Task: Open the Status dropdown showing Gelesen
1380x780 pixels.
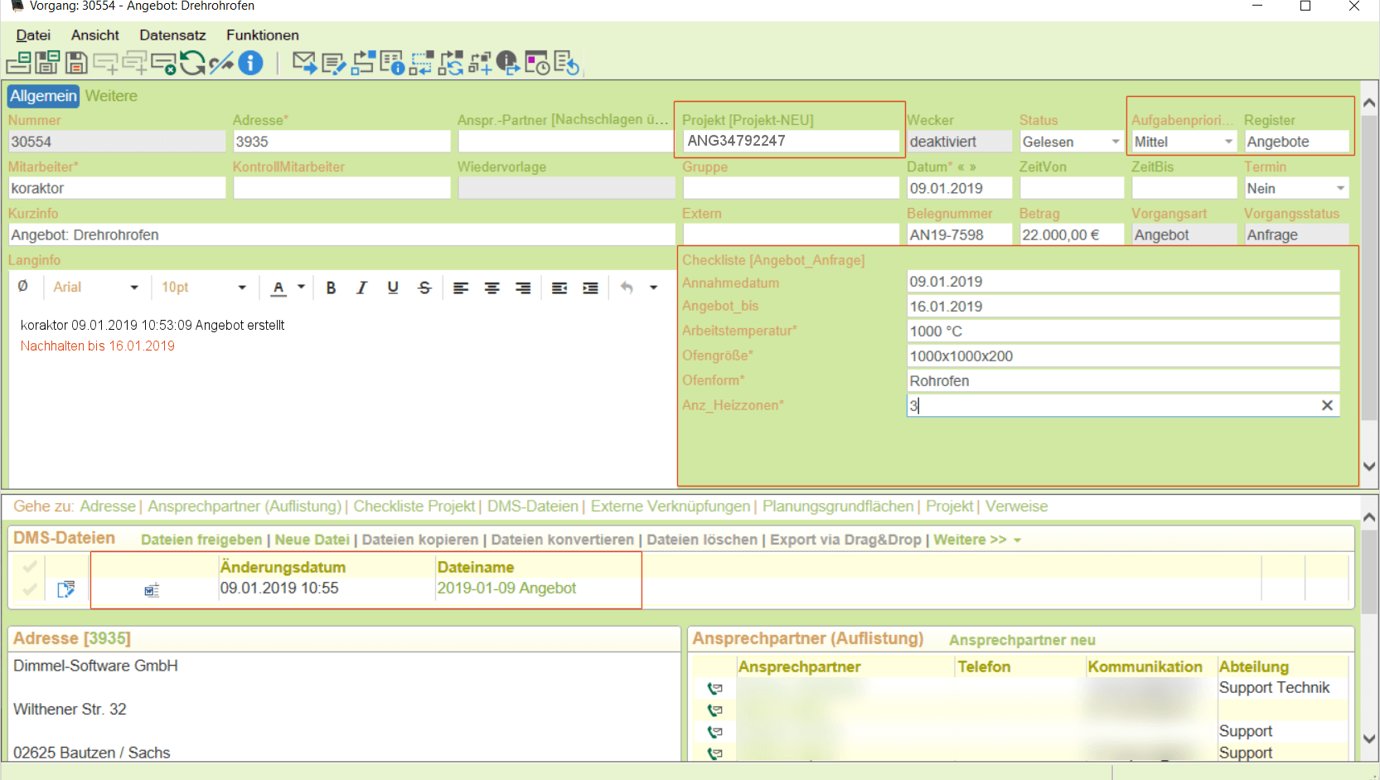Action: pyautogui.click(x=1115, y=142)
